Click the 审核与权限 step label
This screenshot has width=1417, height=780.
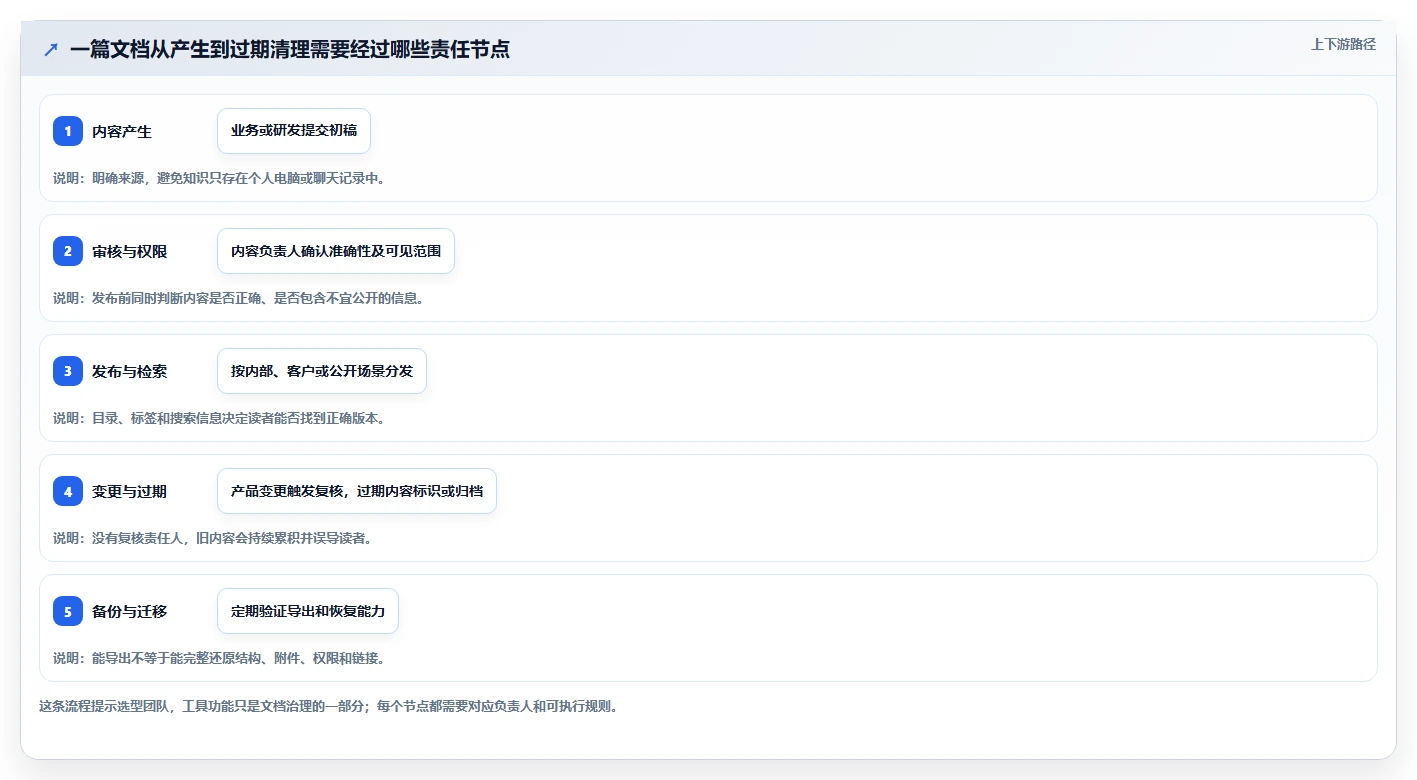tap(130, 251)
